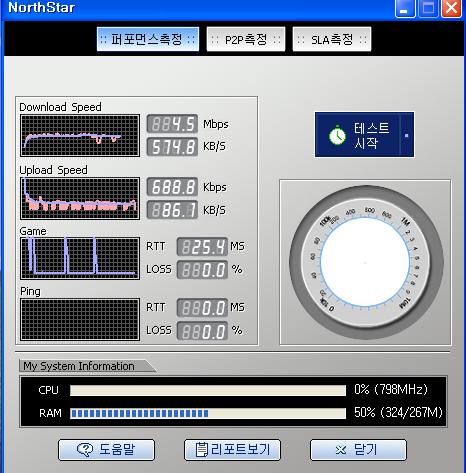Click the Game LOSS value 0.0

pyautogui.click(x=202, y=270)
